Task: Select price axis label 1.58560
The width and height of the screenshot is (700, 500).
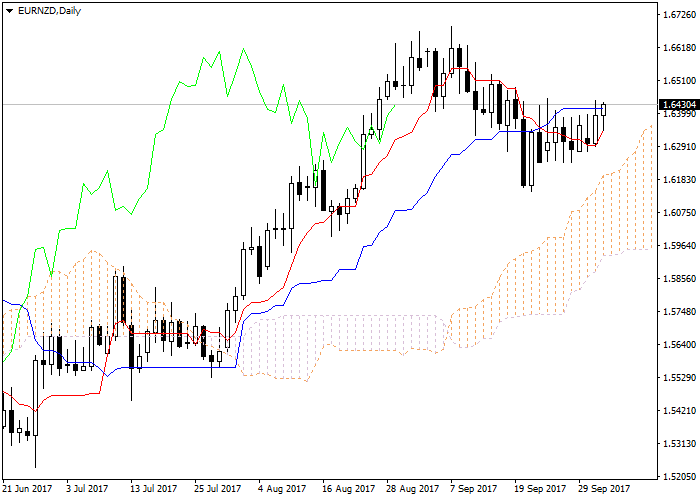Action: pyautogui.click(x=679, y=279)
